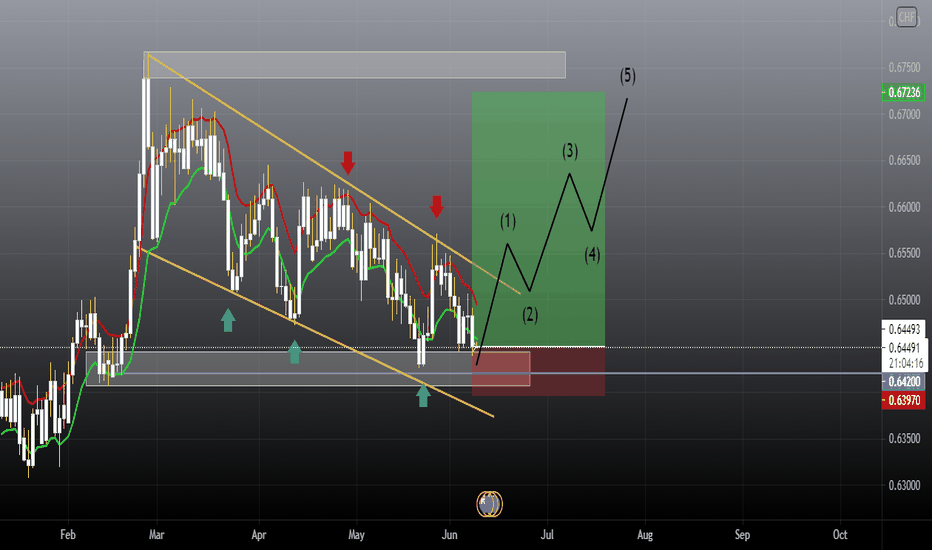Open the economic event marker near June
932x550 pixels.
pyautogui.click(x=490, y=504)
